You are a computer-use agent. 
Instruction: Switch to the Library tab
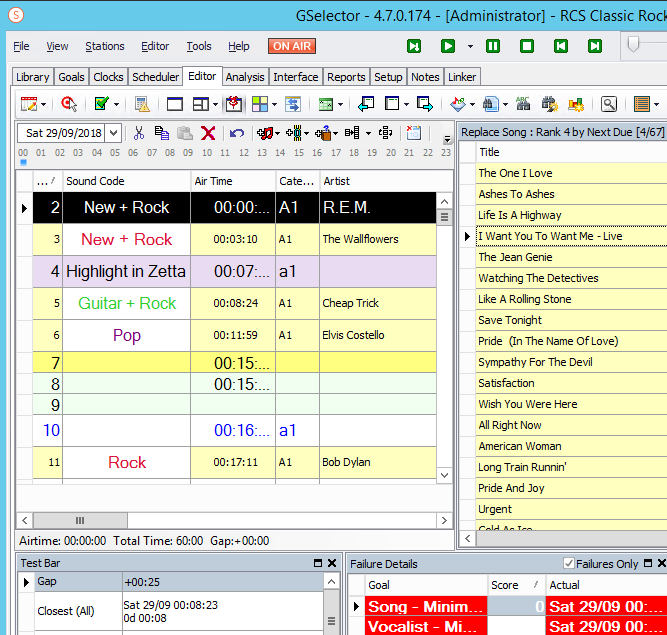tap(32, 77)
